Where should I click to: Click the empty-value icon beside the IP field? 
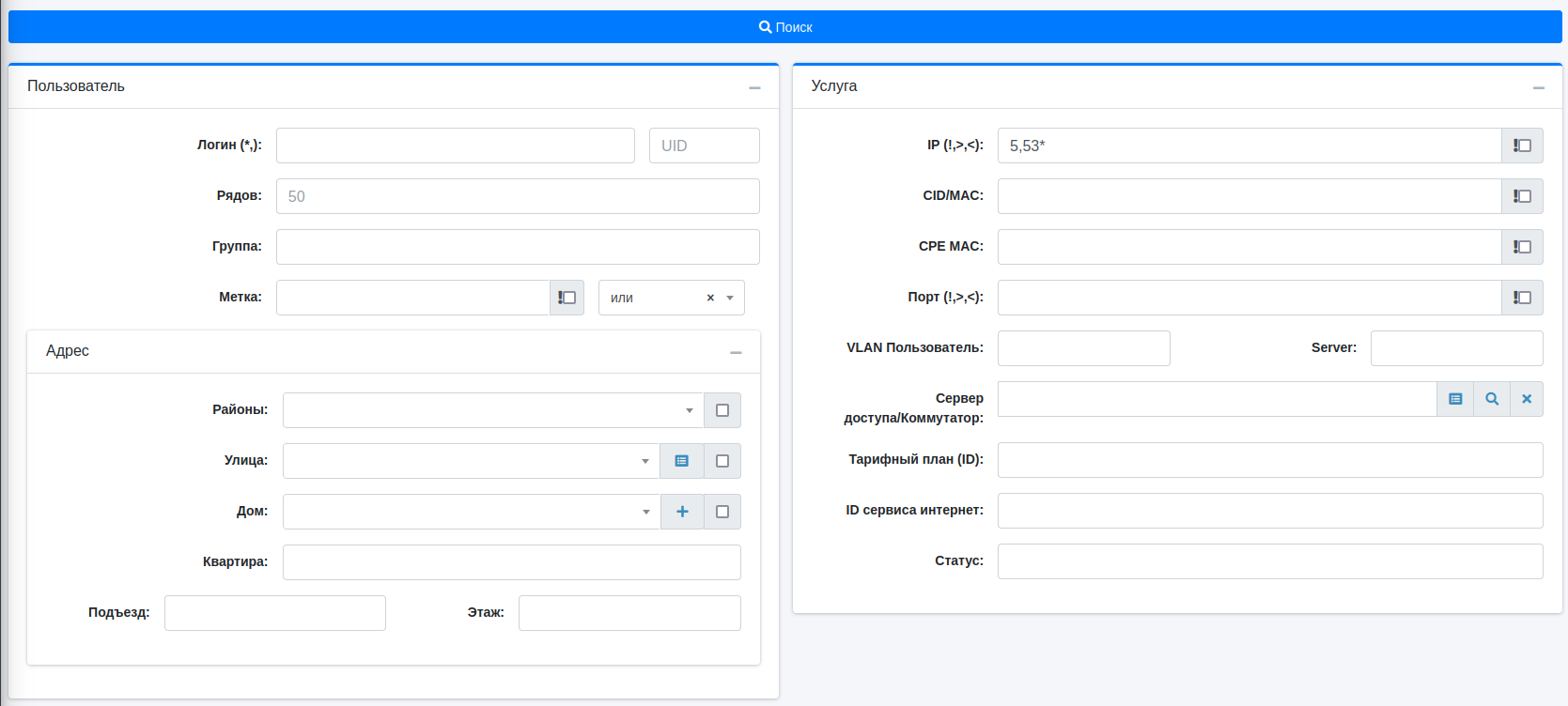(1522, 146)
